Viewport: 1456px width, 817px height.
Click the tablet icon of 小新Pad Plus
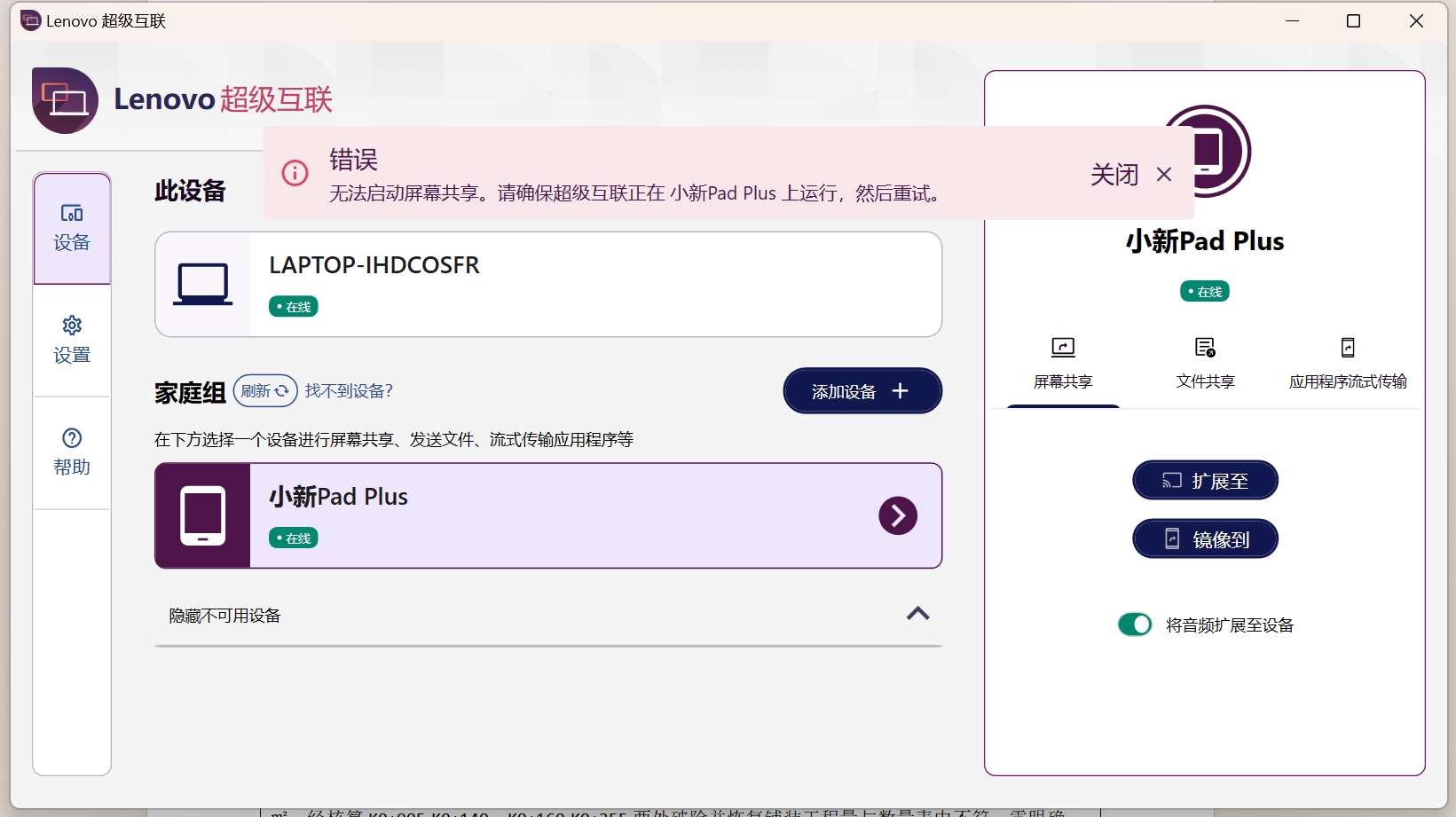(203, 515)
